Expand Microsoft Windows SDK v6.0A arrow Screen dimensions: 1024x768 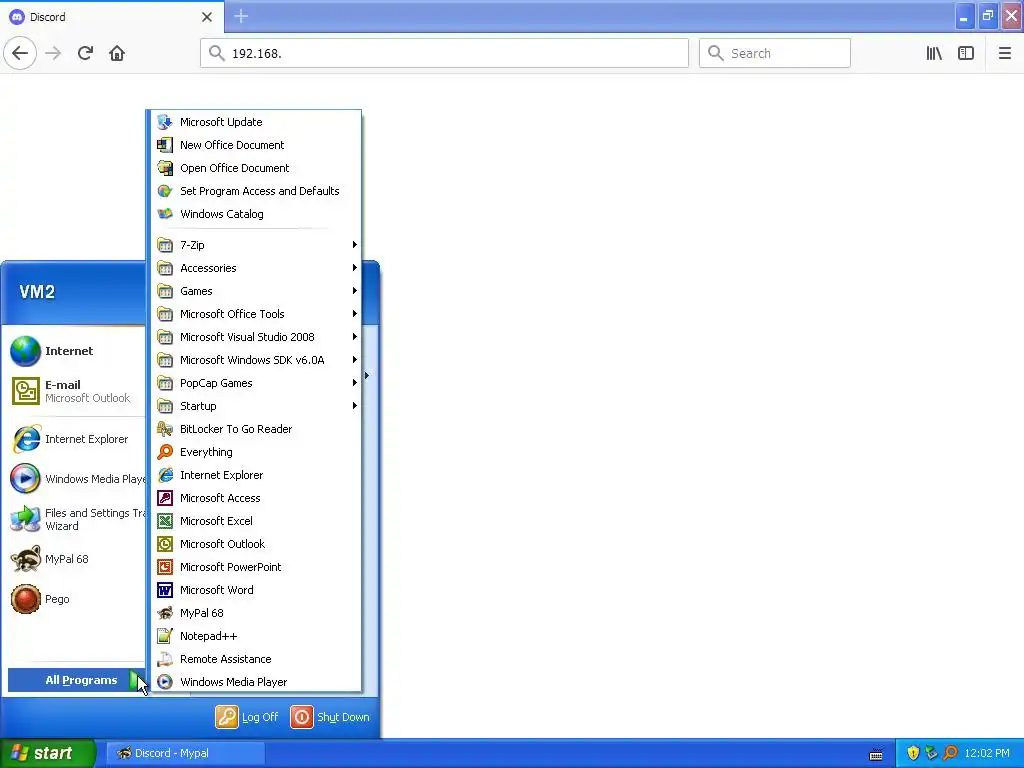click(355, 360)
